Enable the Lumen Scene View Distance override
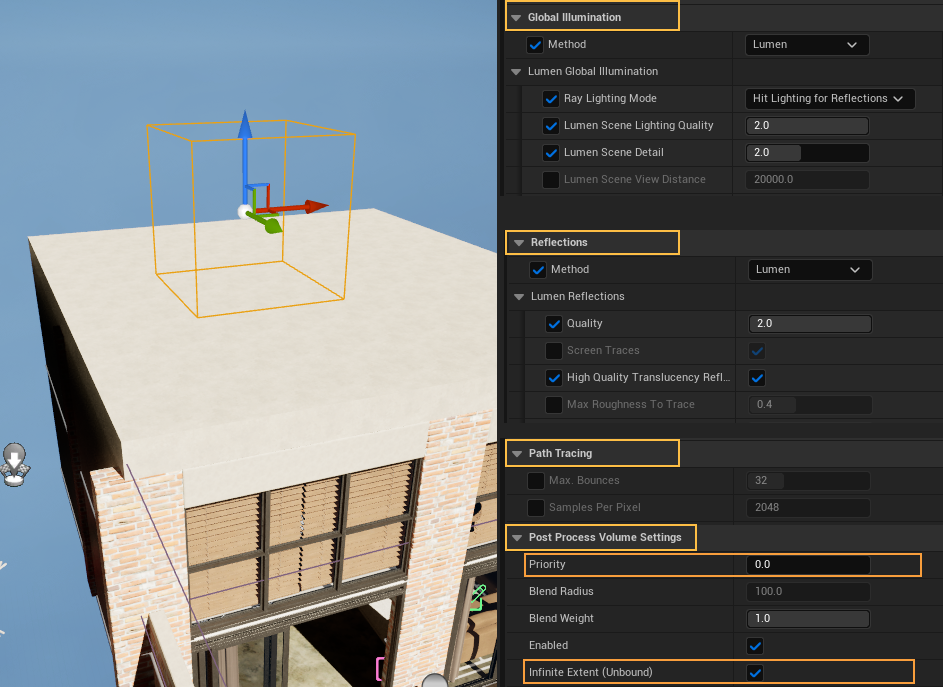Image resolution: width=943 pixels, height=687 pixels. coord(551,180)
